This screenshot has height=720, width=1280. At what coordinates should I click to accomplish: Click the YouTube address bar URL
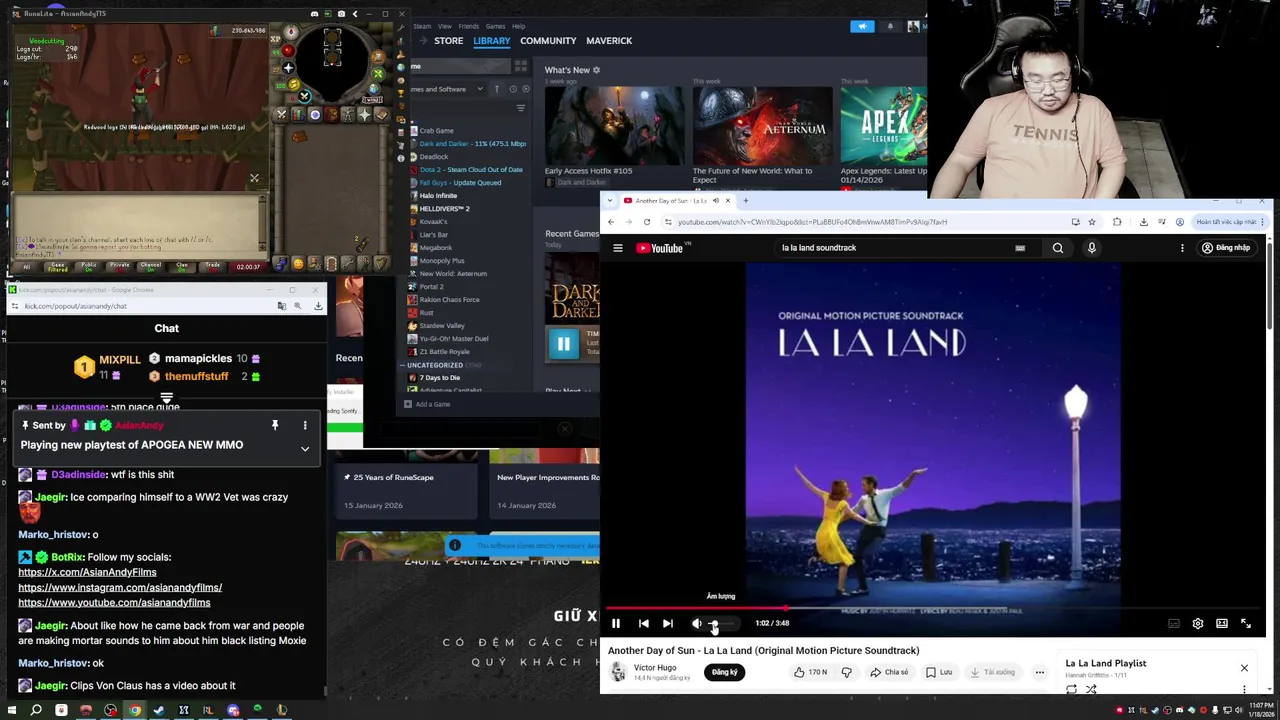click(813, 222)
